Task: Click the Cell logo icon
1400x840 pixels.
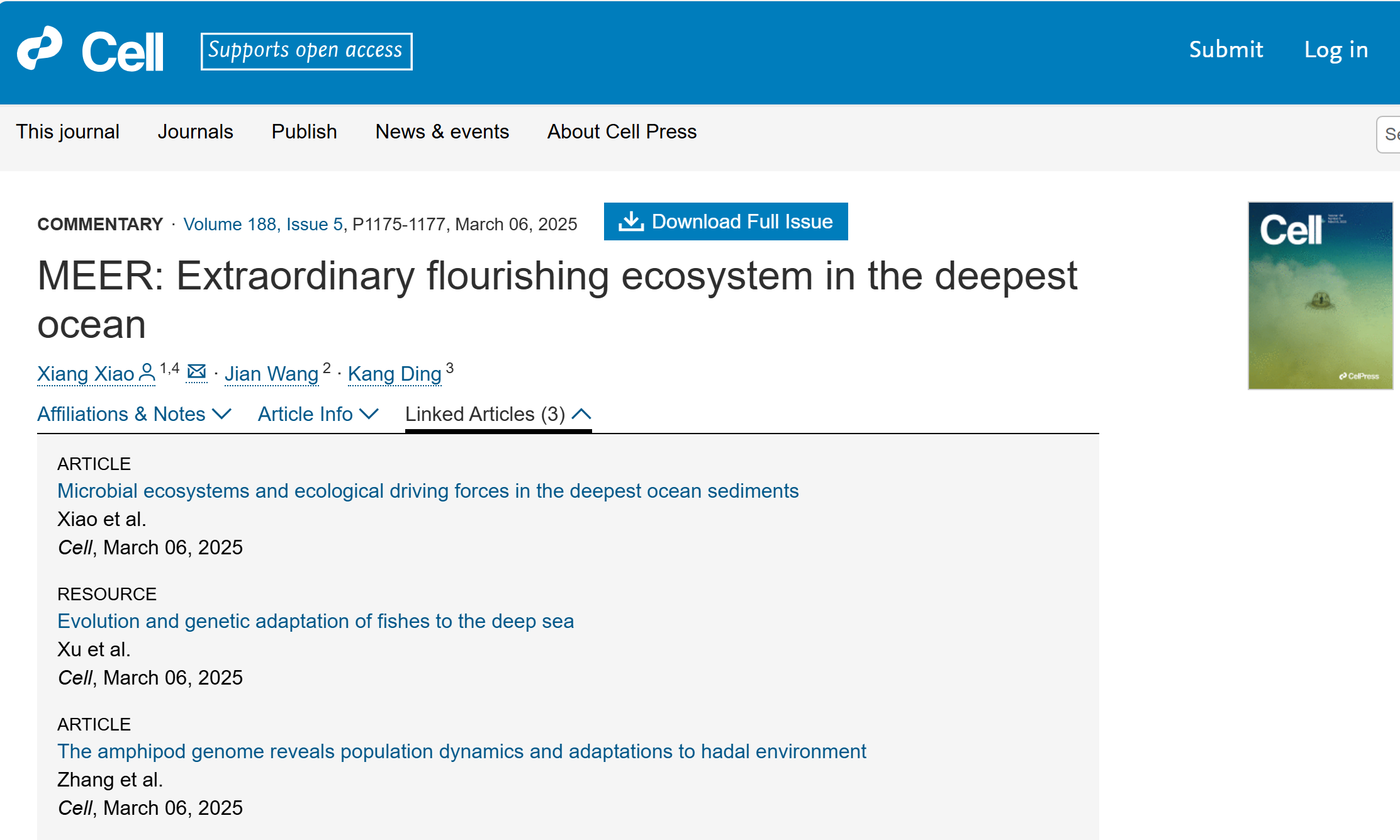Action: point(40,48)
